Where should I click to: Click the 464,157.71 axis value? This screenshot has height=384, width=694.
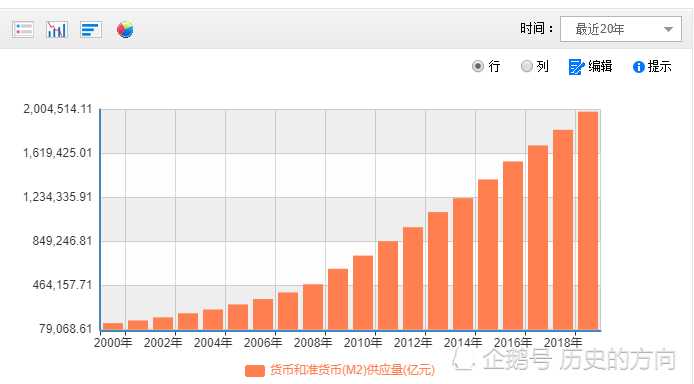click(62, 285)
